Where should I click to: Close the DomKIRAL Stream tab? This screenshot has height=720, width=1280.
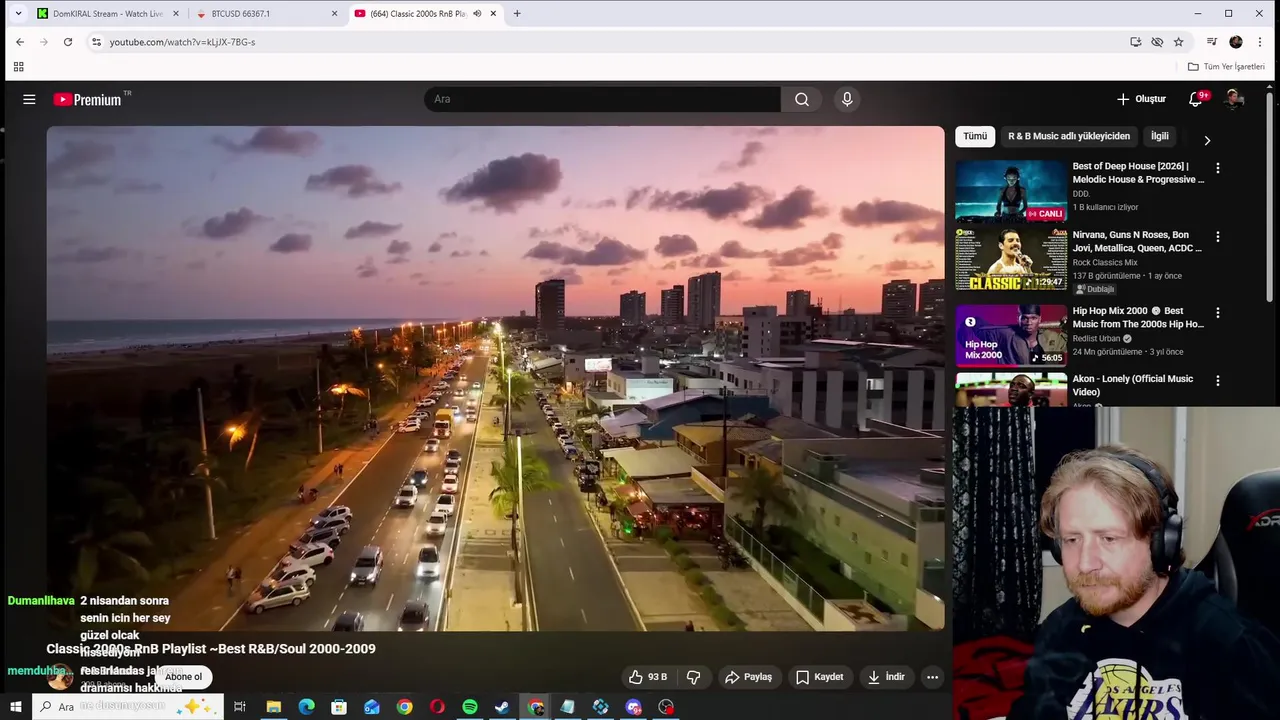176,14
